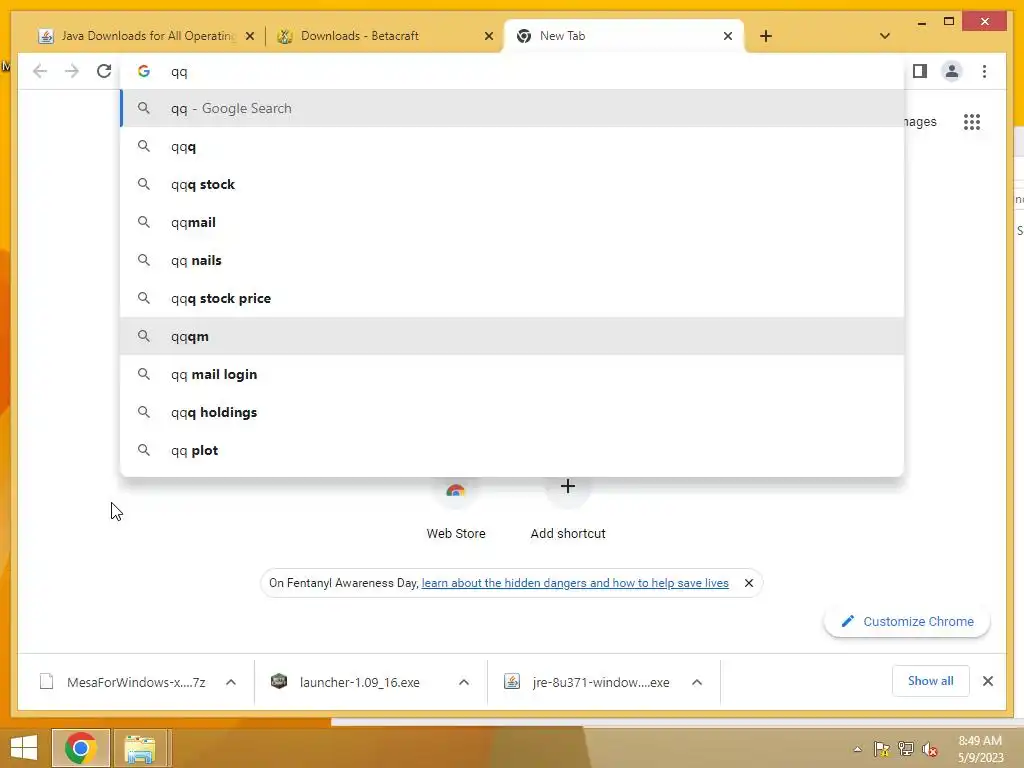Switch to Downloads - Betacraft tab

click(x=384, y=36)
